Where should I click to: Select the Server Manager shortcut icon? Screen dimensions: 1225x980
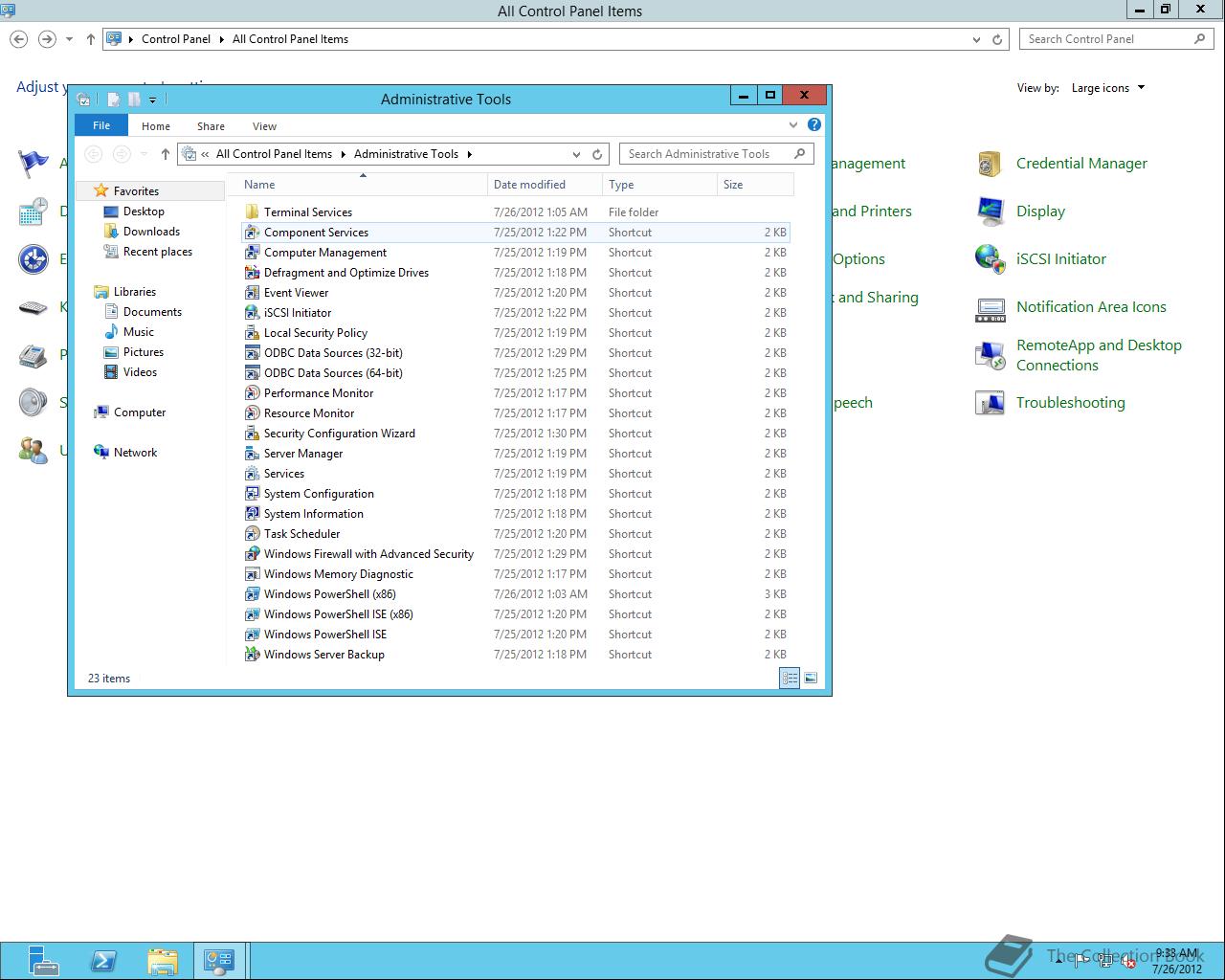click(252, 454)
